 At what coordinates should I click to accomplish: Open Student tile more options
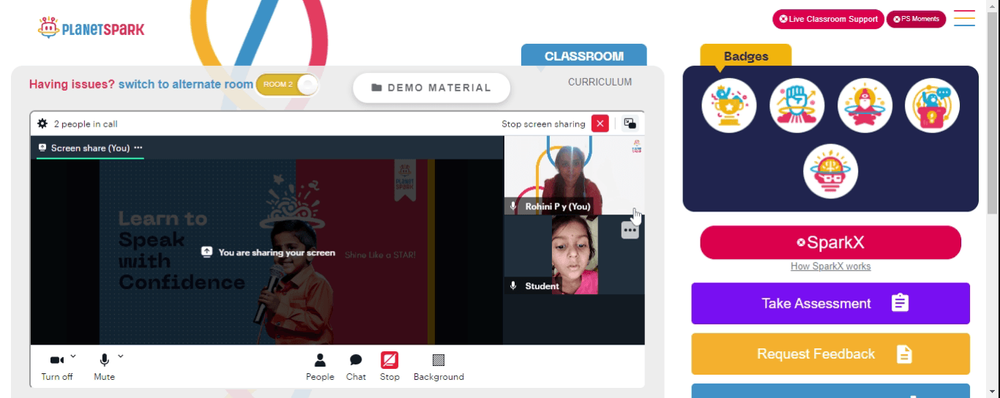[x=629, y=230]
